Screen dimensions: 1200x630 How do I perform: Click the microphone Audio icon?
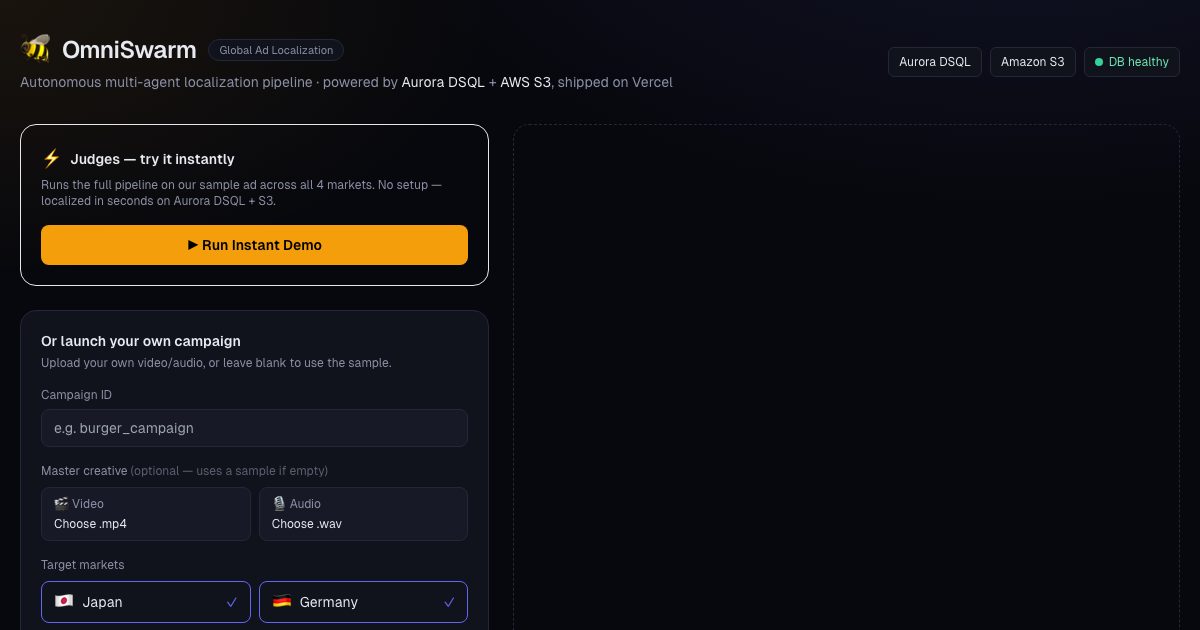[x=279, y=504]
